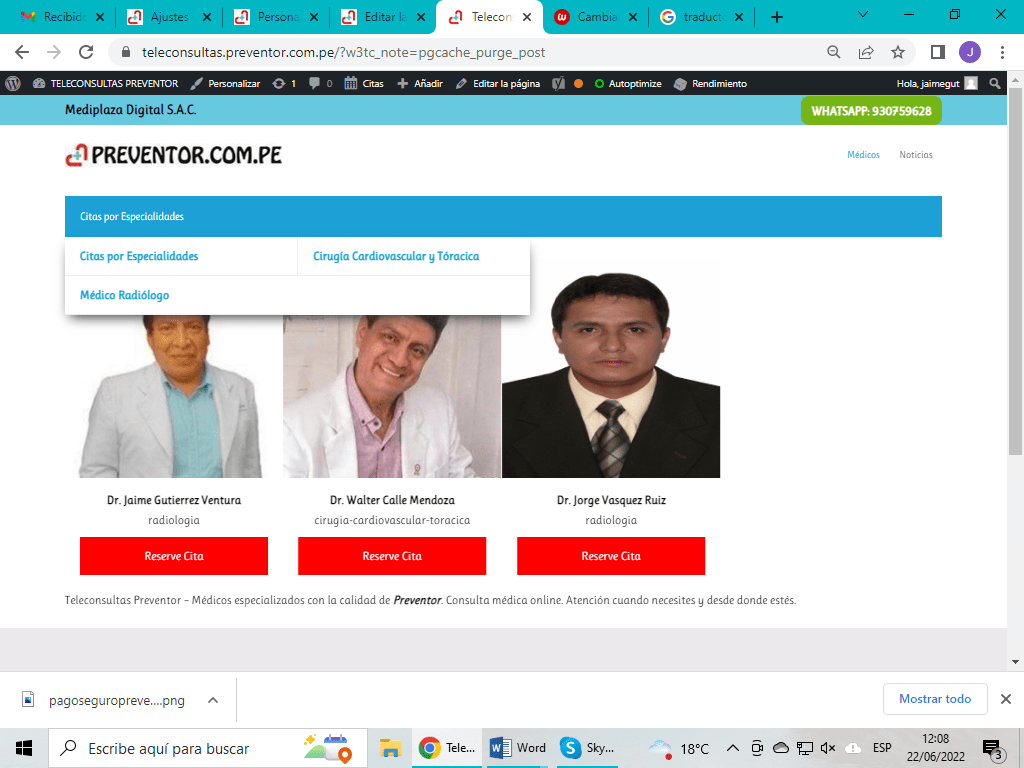1024x768 pixels.
Task: Click the name Dr. Walter Calle Mendoza
Action: [392, 500]
